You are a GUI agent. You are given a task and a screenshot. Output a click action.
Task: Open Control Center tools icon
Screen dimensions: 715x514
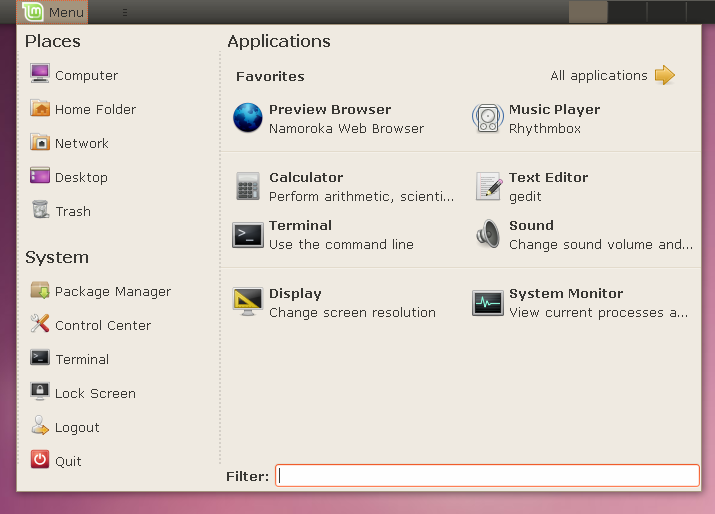40,324
